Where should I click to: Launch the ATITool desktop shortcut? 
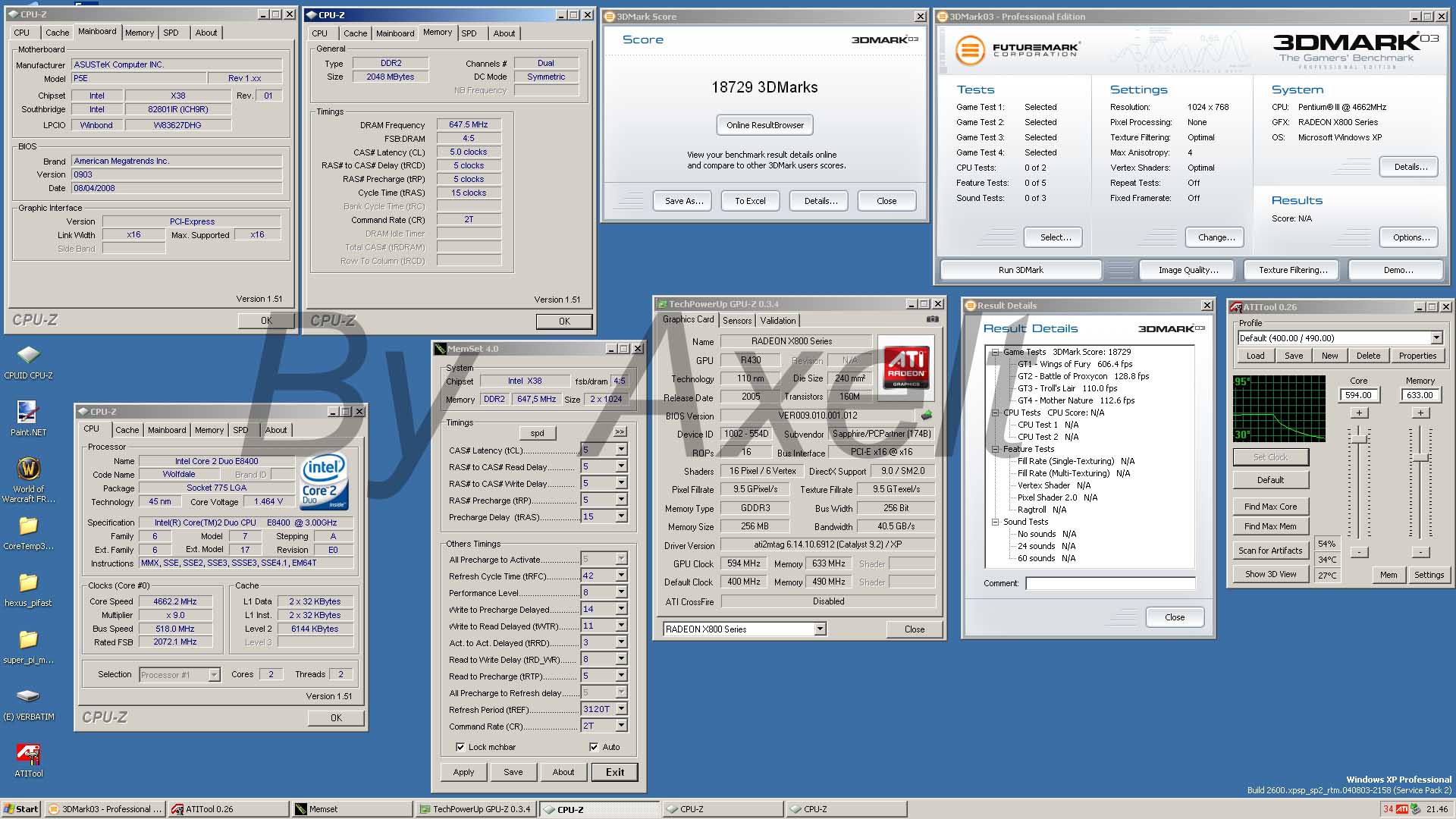[x=28, y=760]
